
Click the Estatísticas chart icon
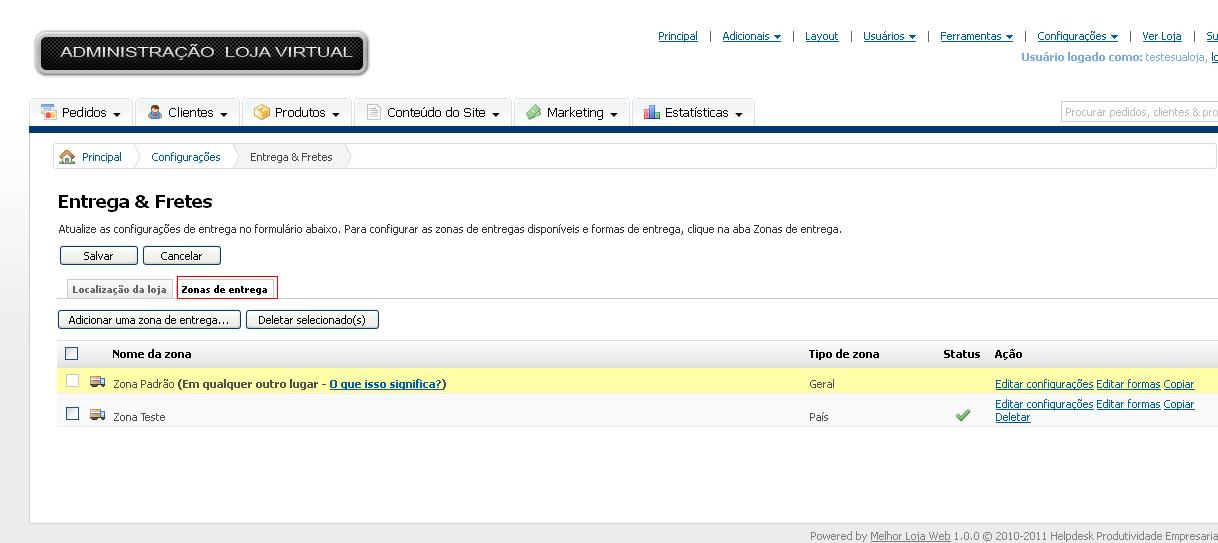coord(652,113)
